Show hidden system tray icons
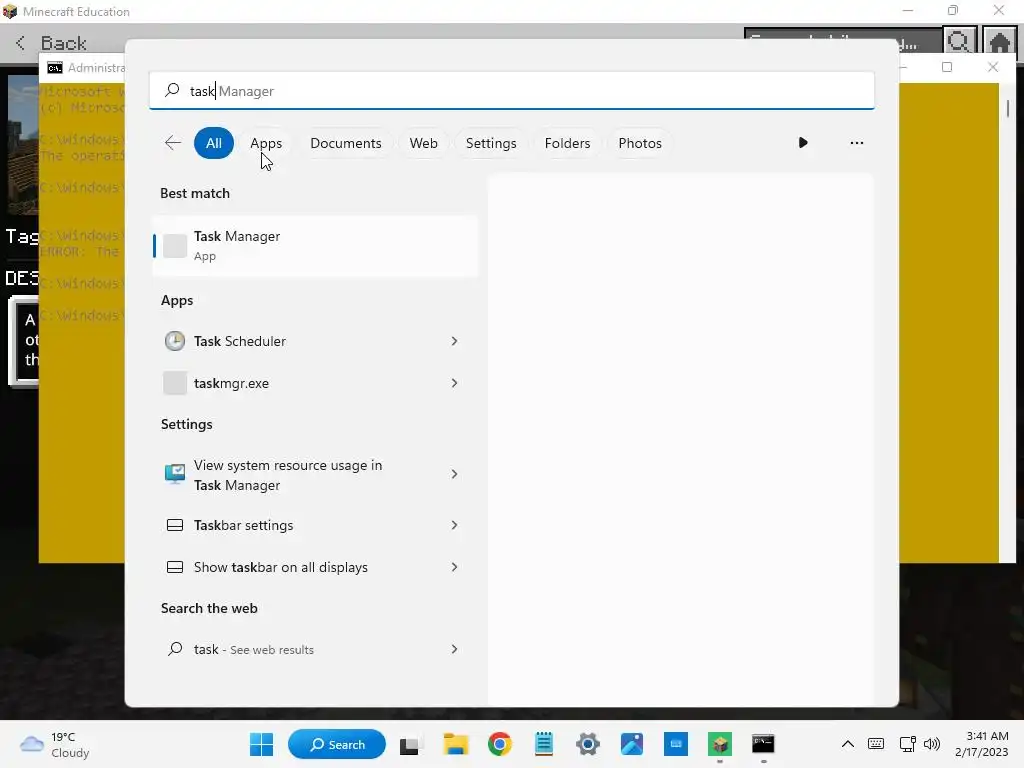Viewport: 1024px width, 768px height. pyautogui.click(x=847, y=744)
